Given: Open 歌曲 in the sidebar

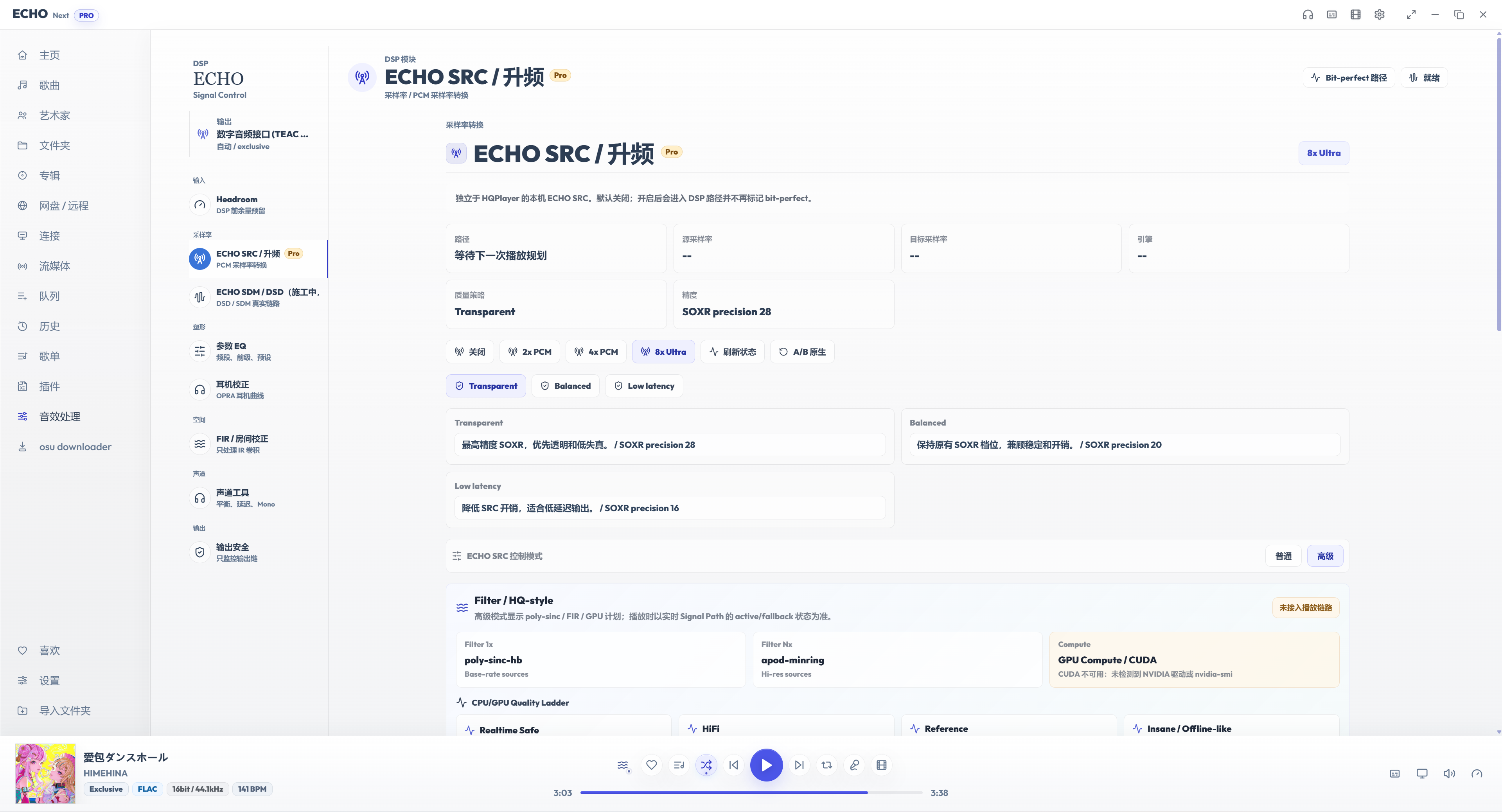Looking at the screenshot, I should pos(75,85).
